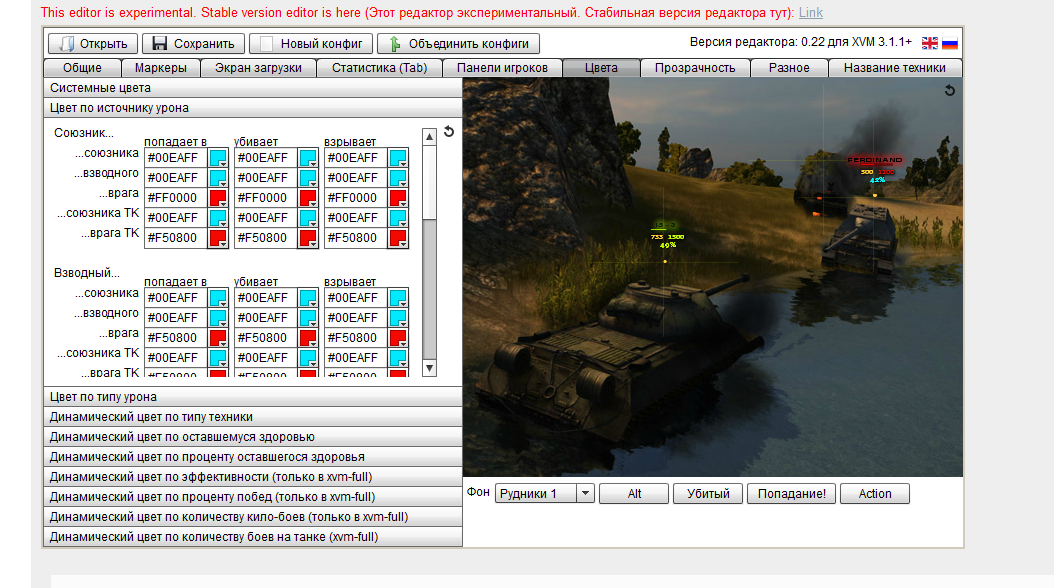
Task: Click the Action preview button
Action: (x=875, y=494)
